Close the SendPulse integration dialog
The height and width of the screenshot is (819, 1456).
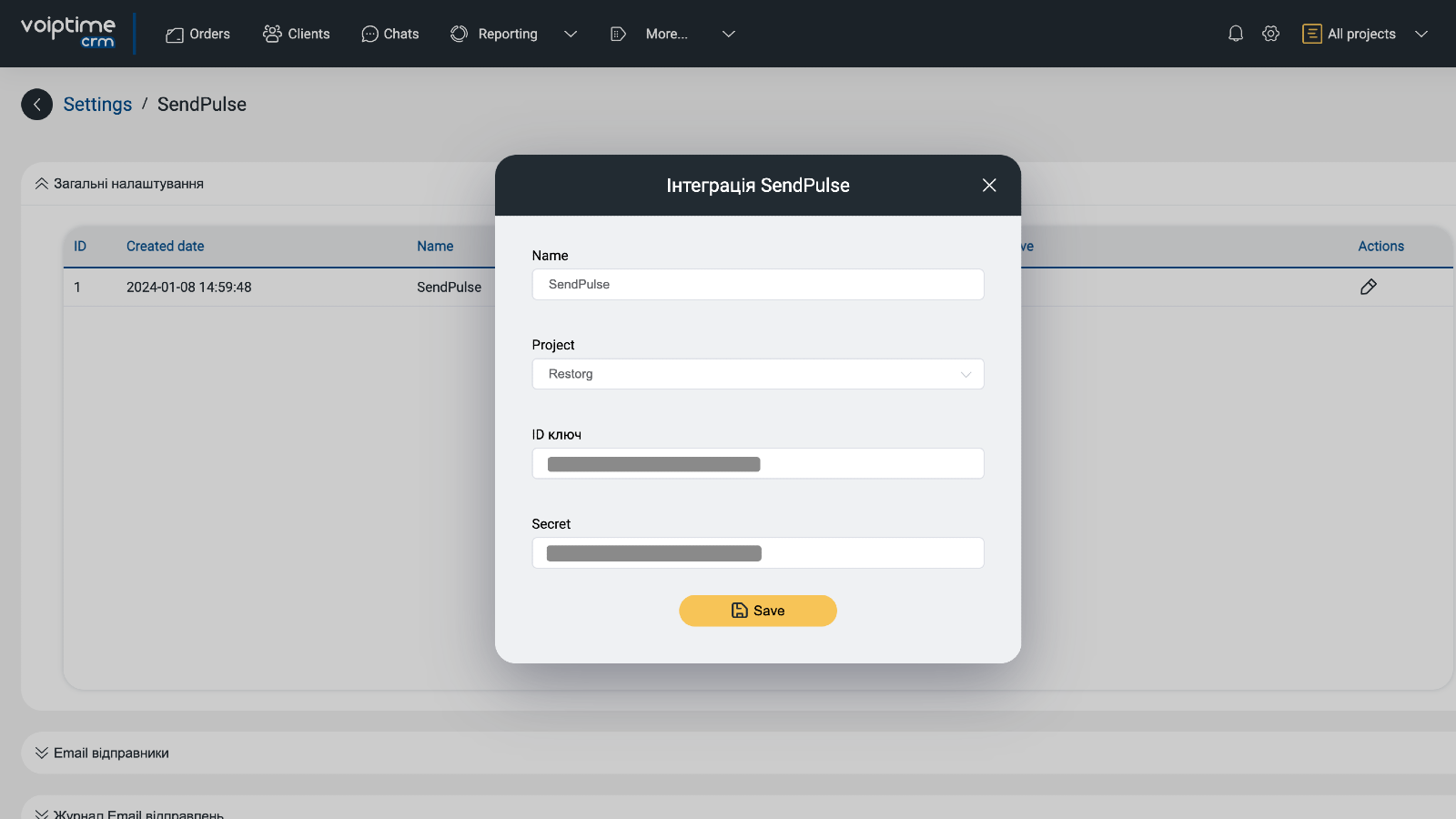(x=989, y=186)
